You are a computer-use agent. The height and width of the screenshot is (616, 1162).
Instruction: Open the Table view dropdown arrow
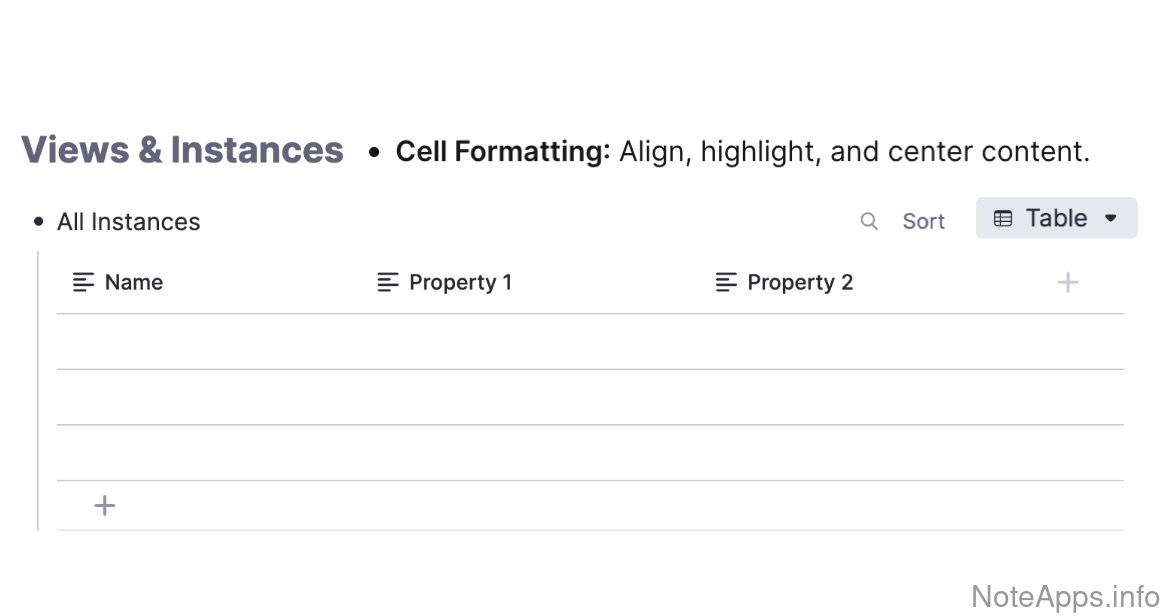(1110, 218)
